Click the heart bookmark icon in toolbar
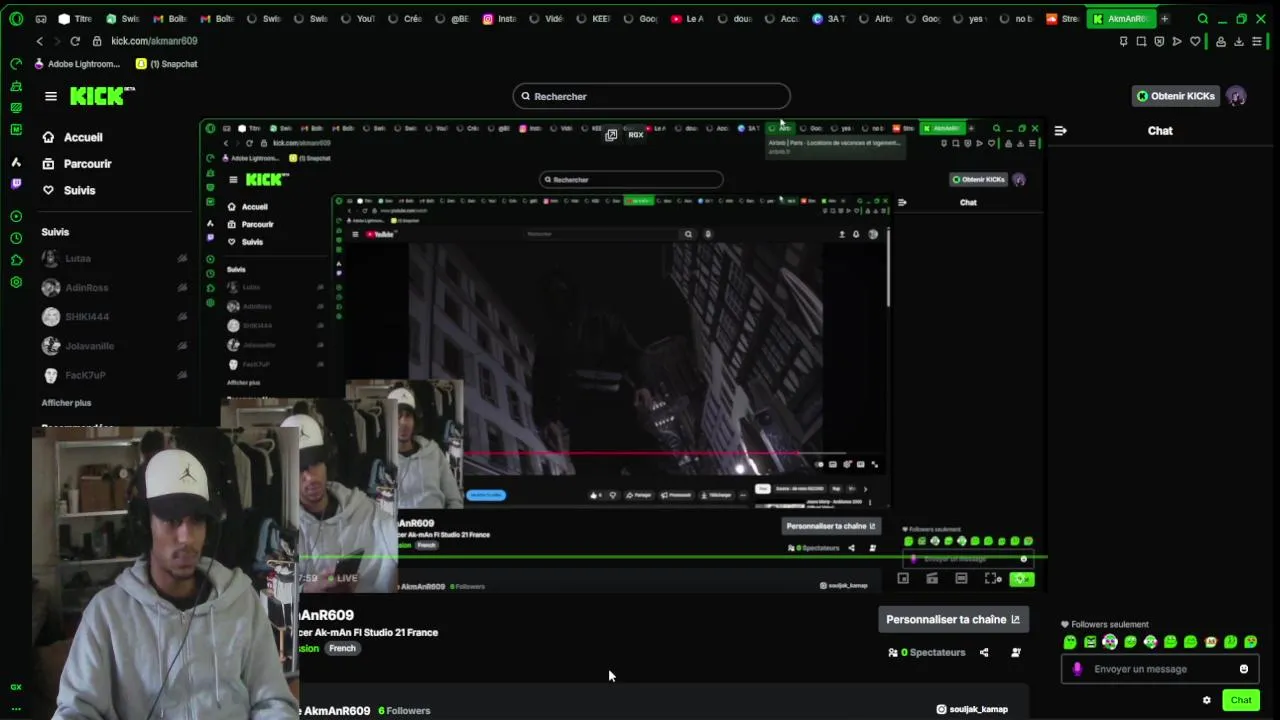The image size is (1280, 720). [1195, 41]
